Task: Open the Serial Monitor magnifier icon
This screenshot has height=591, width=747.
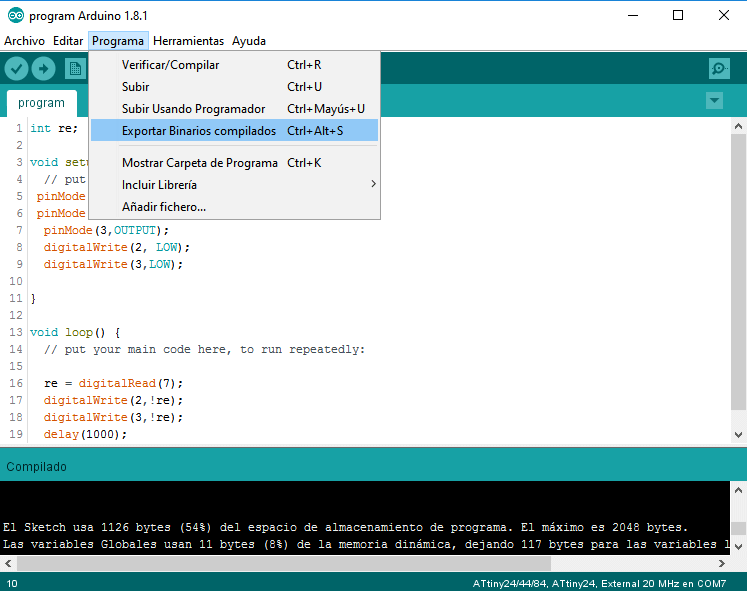Action: point(719,69)
